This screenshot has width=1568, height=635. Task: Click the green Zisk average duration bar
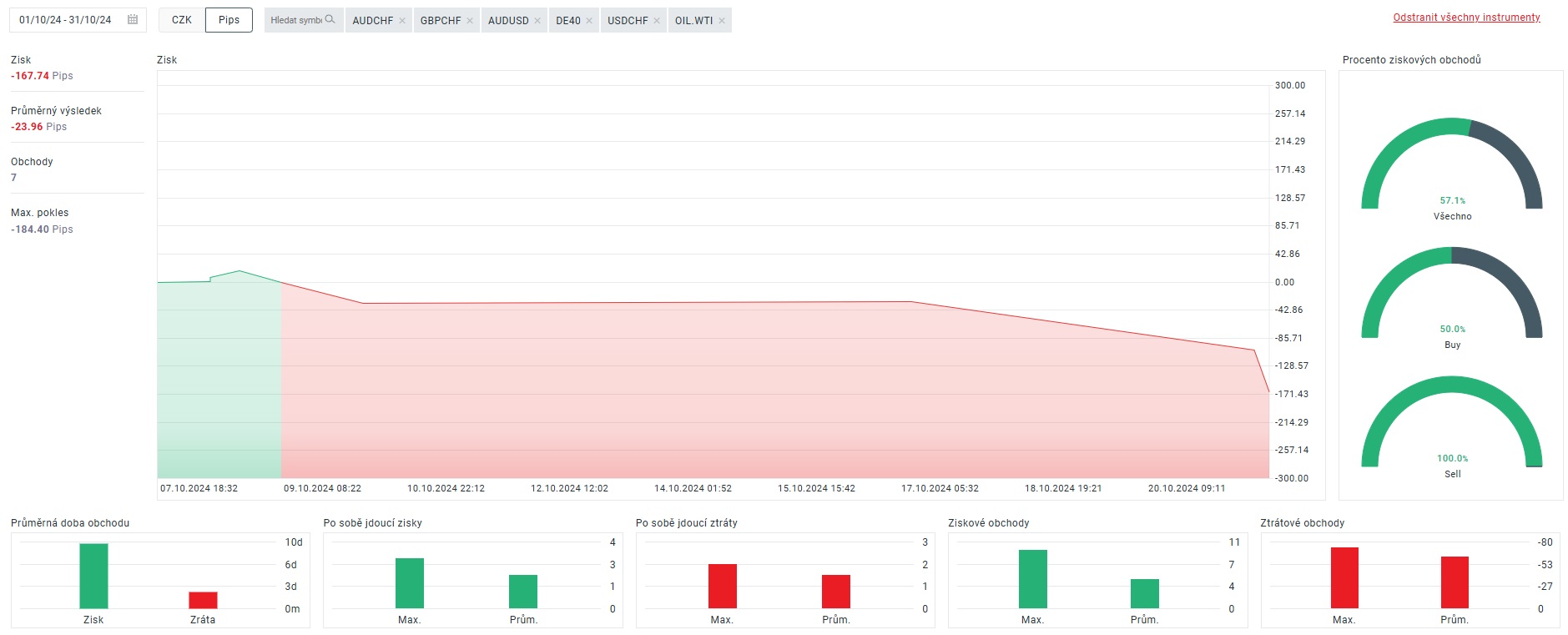93,576
